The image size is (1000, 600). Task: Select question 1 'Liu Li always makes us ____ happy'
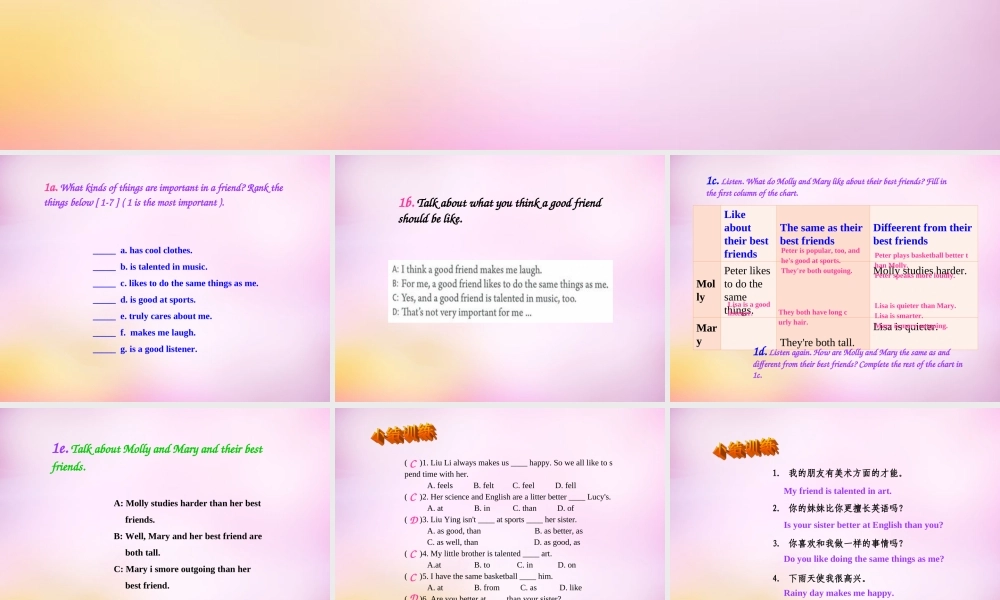click(508, 469)
